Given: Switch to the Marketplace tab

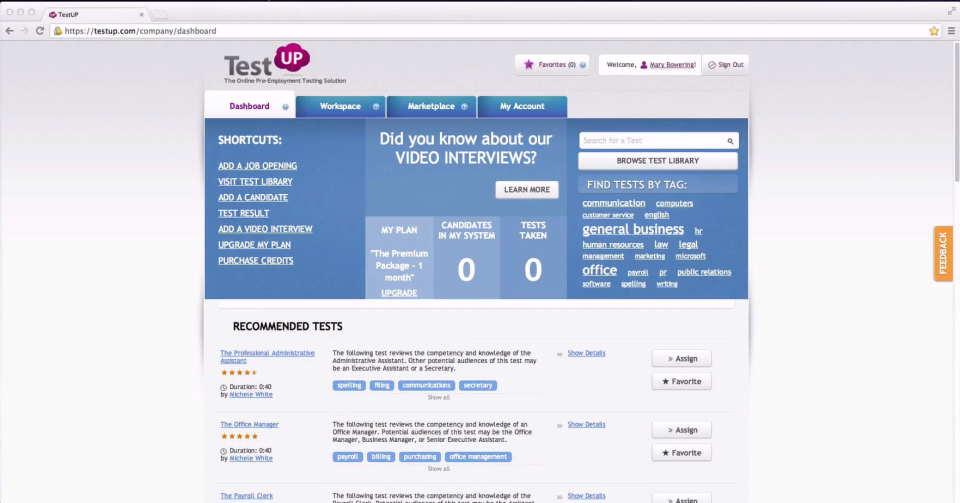Looking at the screenshot, I should [431, 106].
